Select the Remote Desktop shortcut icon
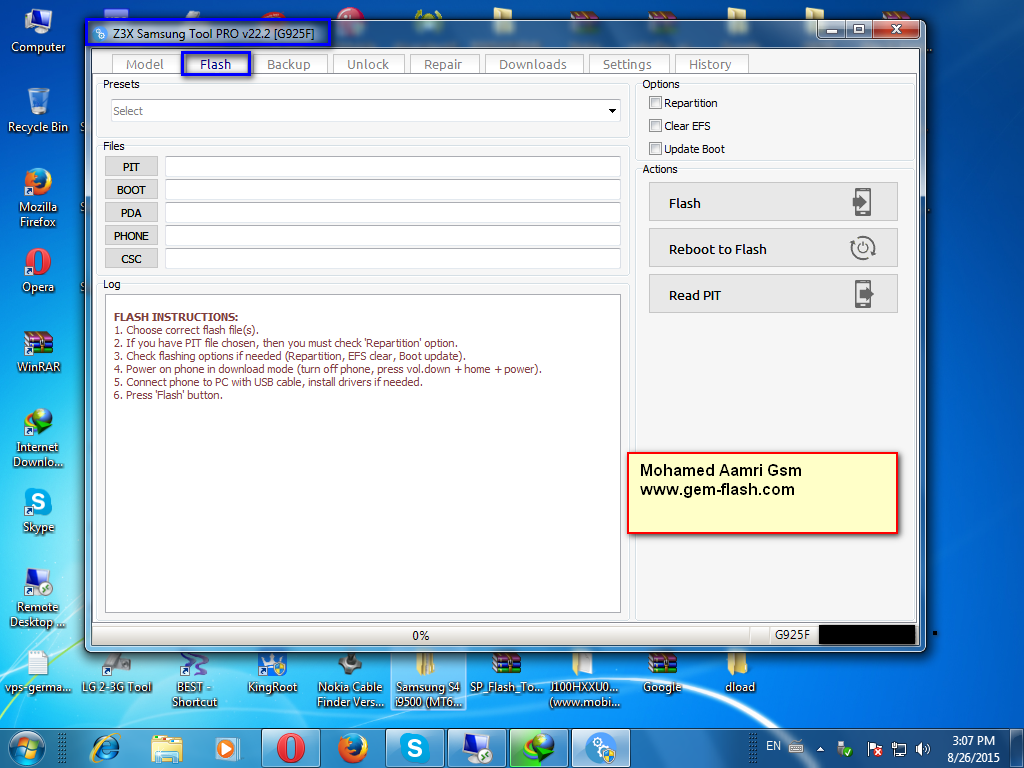Viewport: 1024px width, 768px height. (38, 598)
